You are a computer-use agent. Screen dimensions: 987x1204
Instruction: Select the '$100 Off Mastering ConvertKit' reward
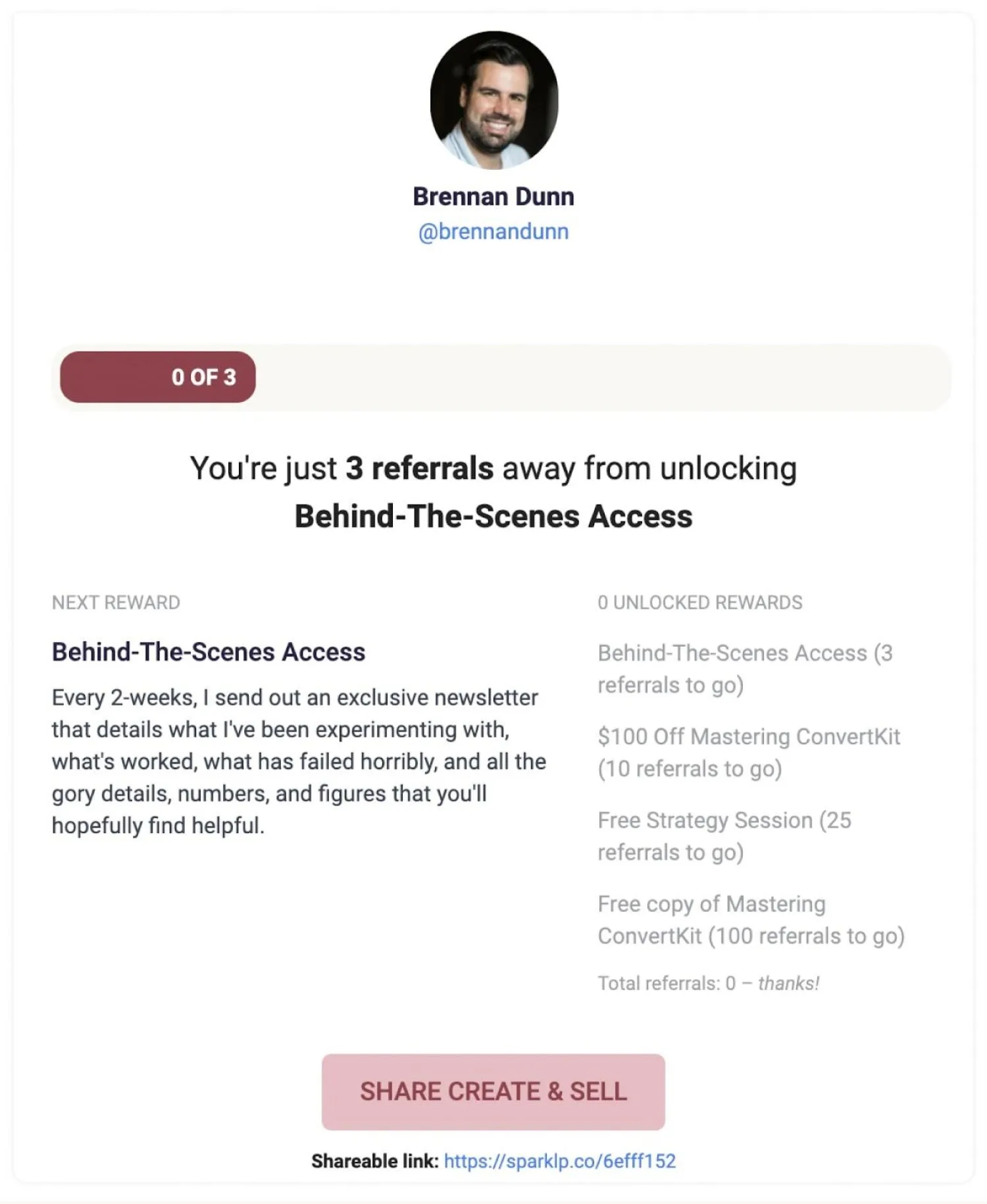(748, 752)
